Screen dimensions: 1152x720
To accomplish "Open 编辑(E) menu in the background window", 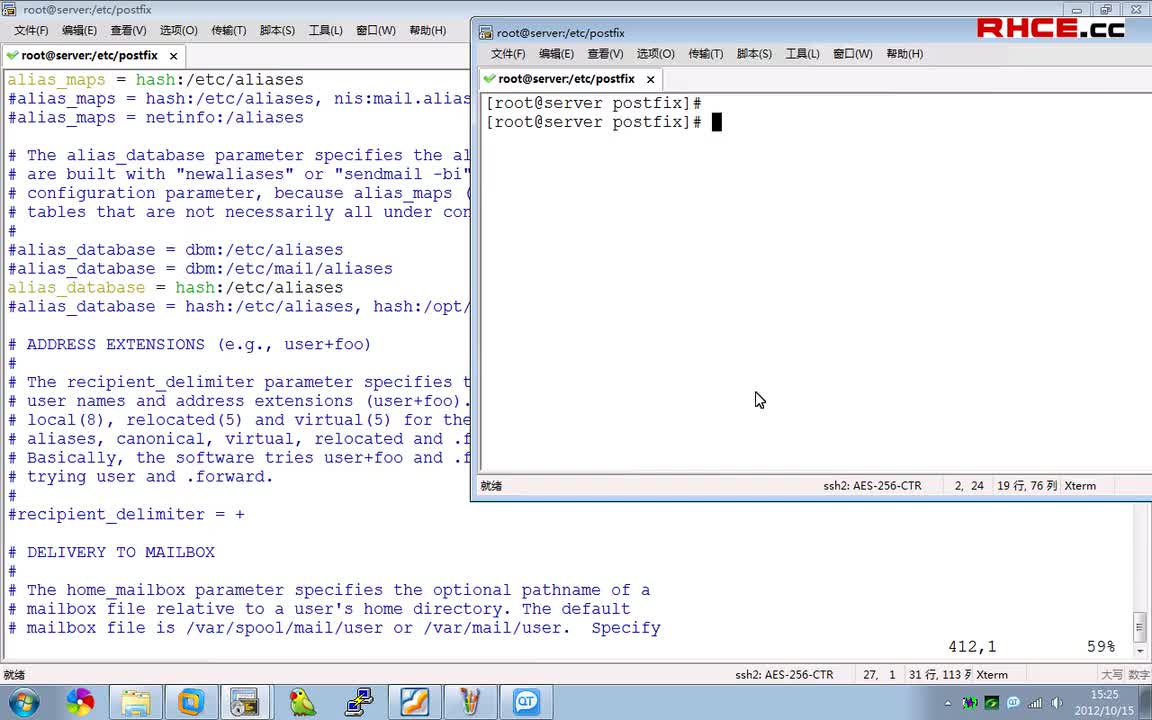I will pyautogui.click(x=79, y=30).
